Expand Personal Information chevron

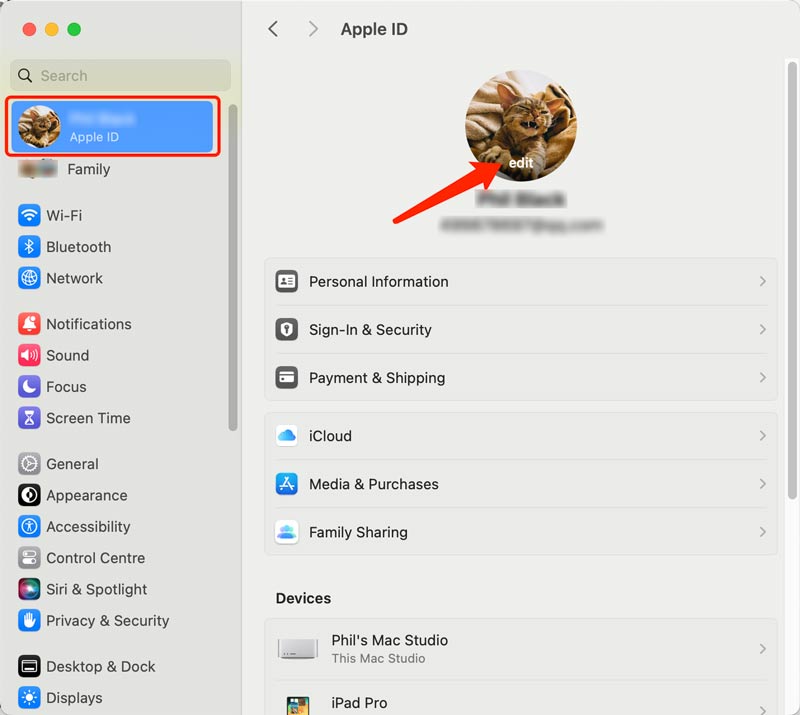click(x=762, y=282)
